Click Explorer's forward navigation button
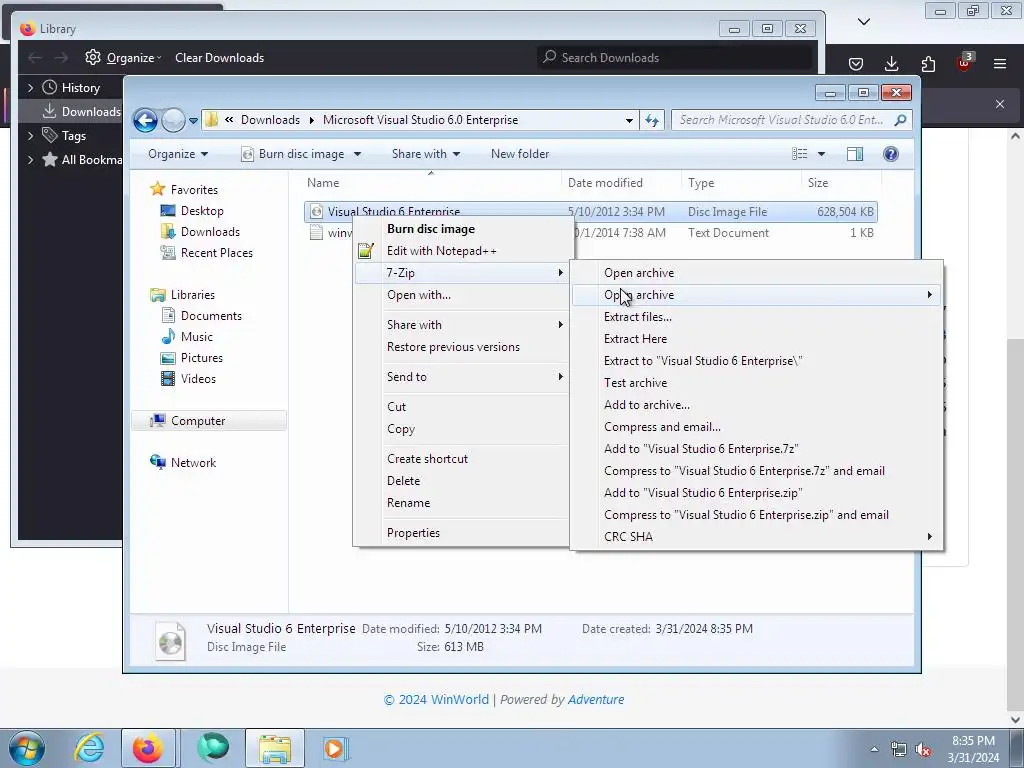Screen dimensions: 1024x768 [173, 120]
